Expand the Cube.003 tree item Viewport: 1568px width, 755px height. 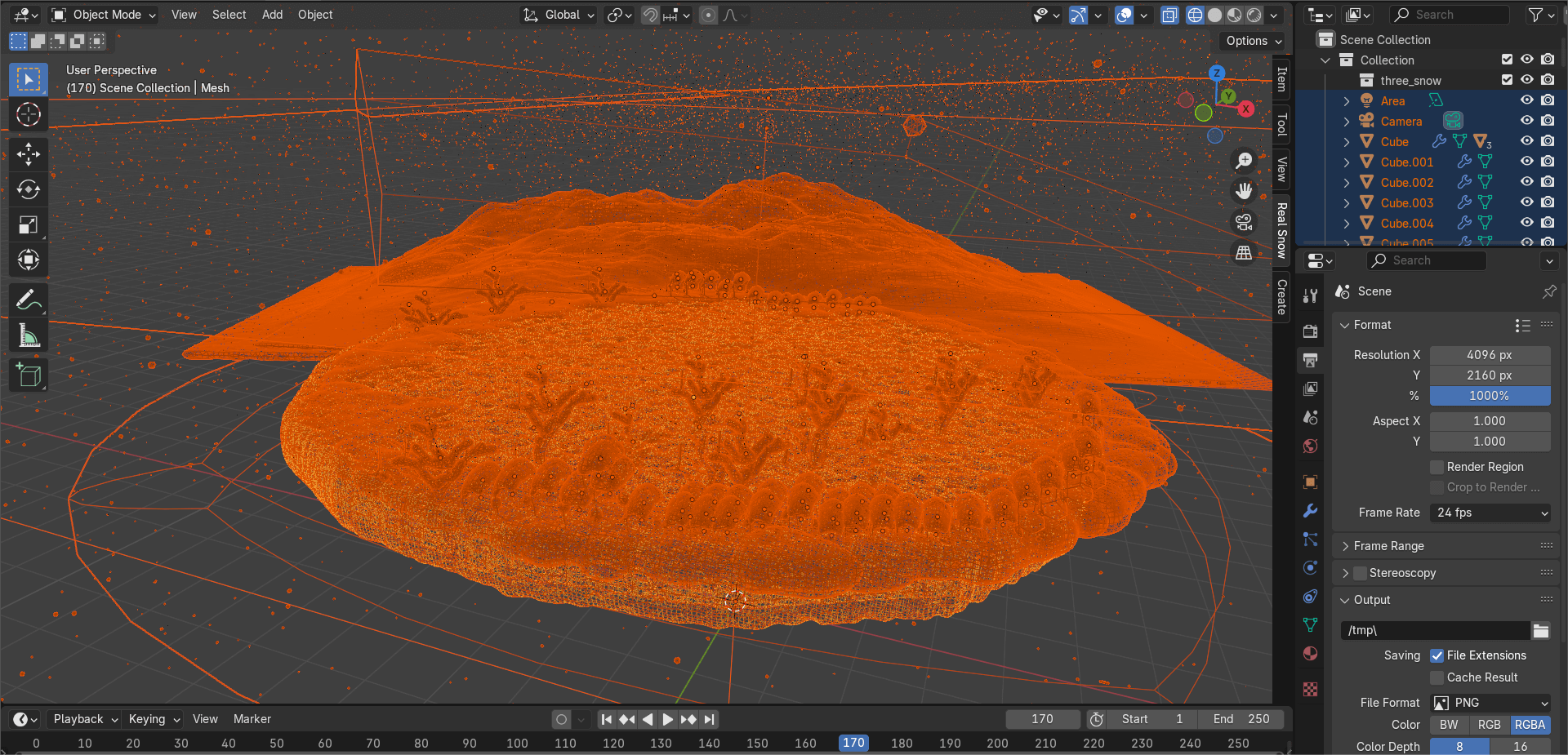[x=1346, y=202]
